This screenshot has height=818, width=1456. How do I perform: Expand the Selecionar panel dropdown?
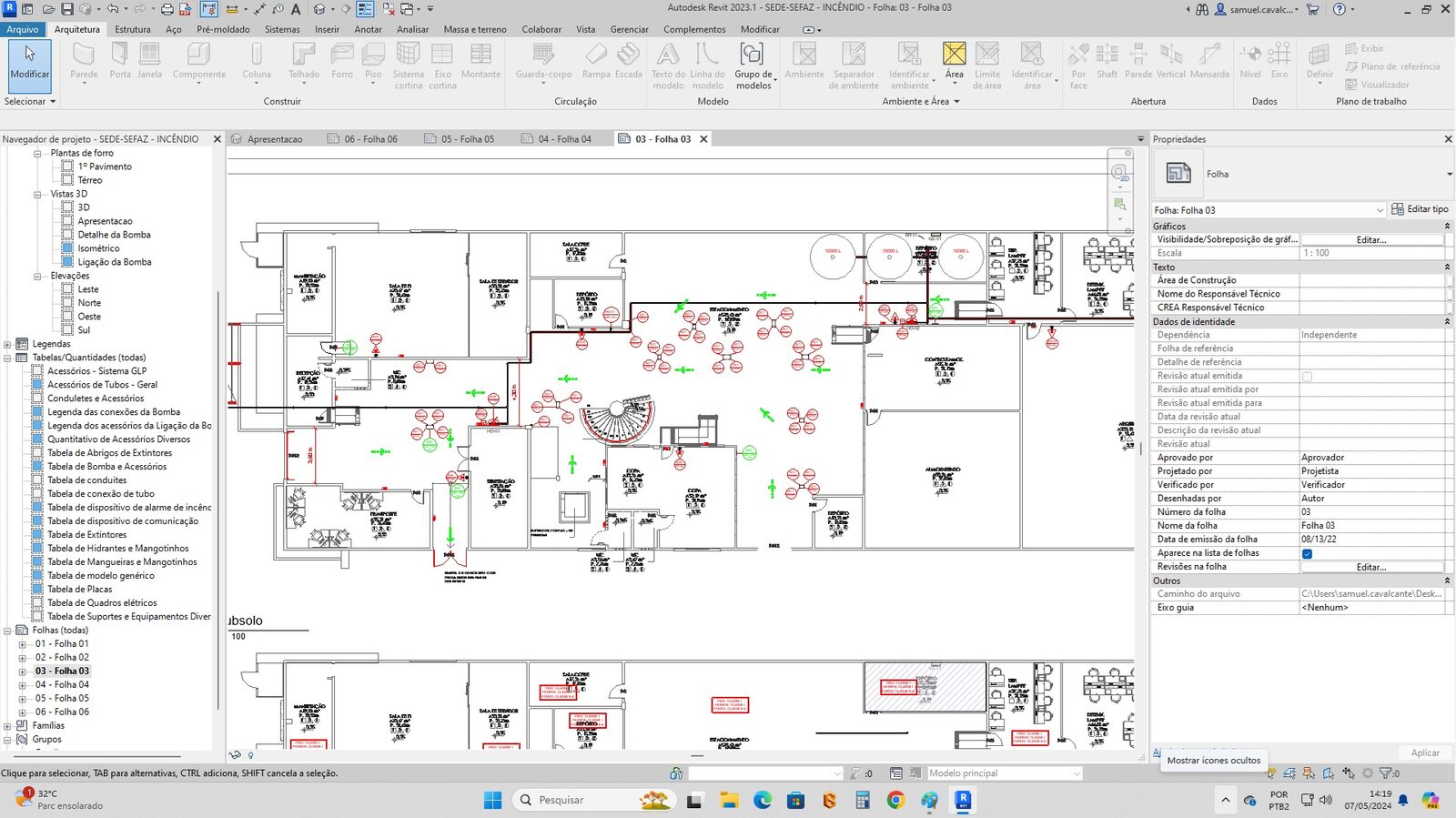(x=30, y=101)
